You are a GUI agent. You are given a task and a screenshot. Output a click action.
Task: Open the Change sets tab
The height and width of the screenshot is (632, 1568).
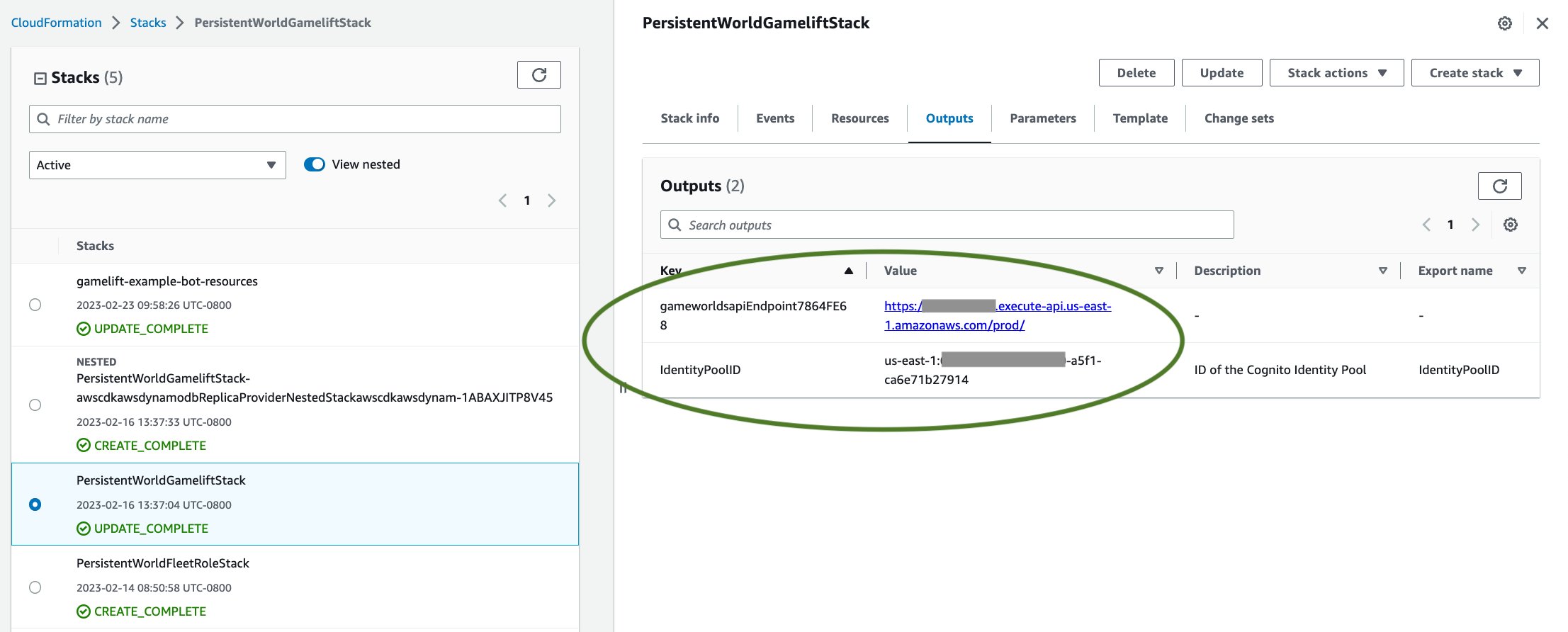coord(1239,118)
